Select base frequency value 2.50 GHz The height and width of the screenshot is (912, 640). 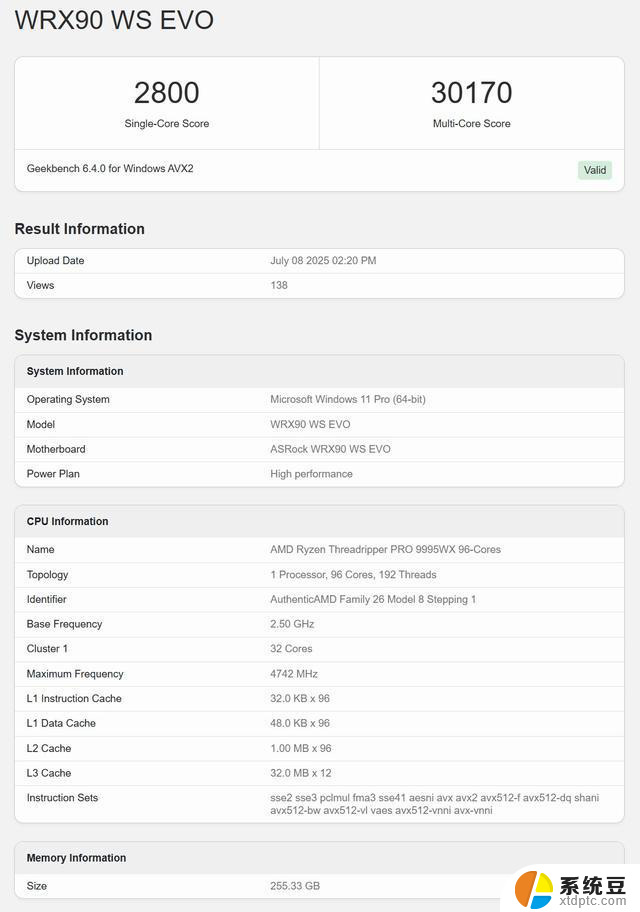[292, 624]
